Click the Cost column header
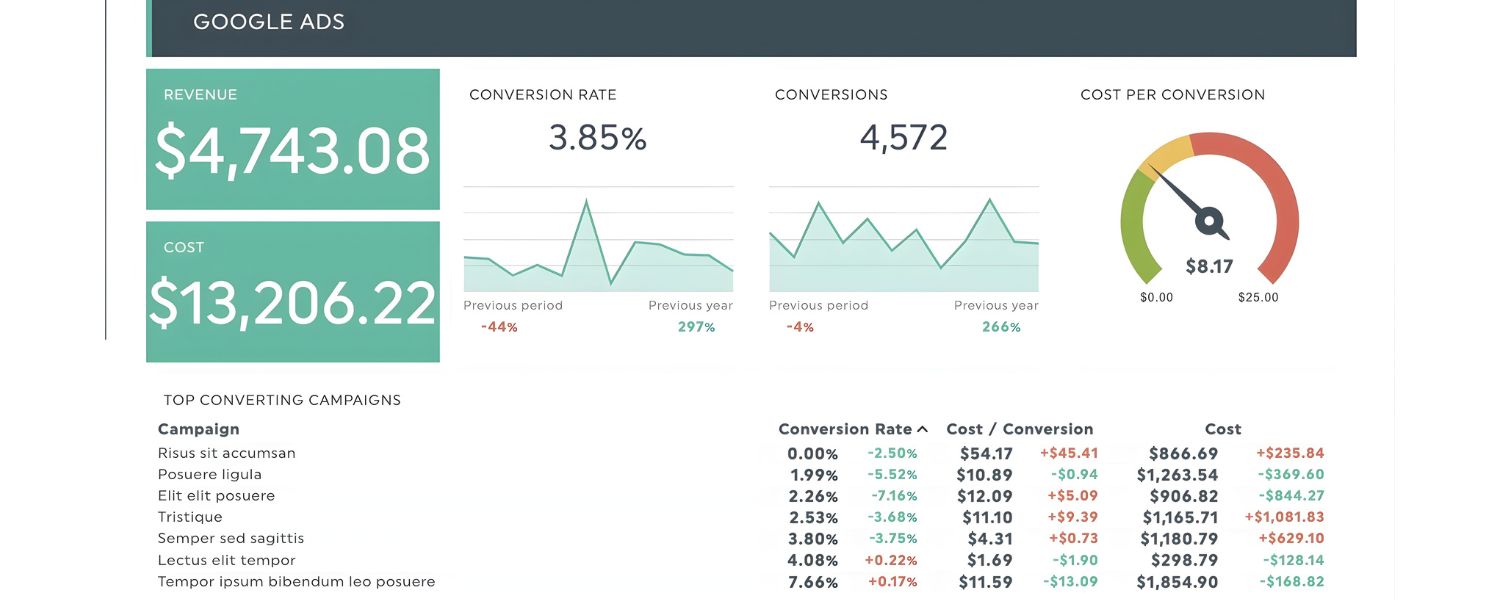 [x=1222, y=429]
